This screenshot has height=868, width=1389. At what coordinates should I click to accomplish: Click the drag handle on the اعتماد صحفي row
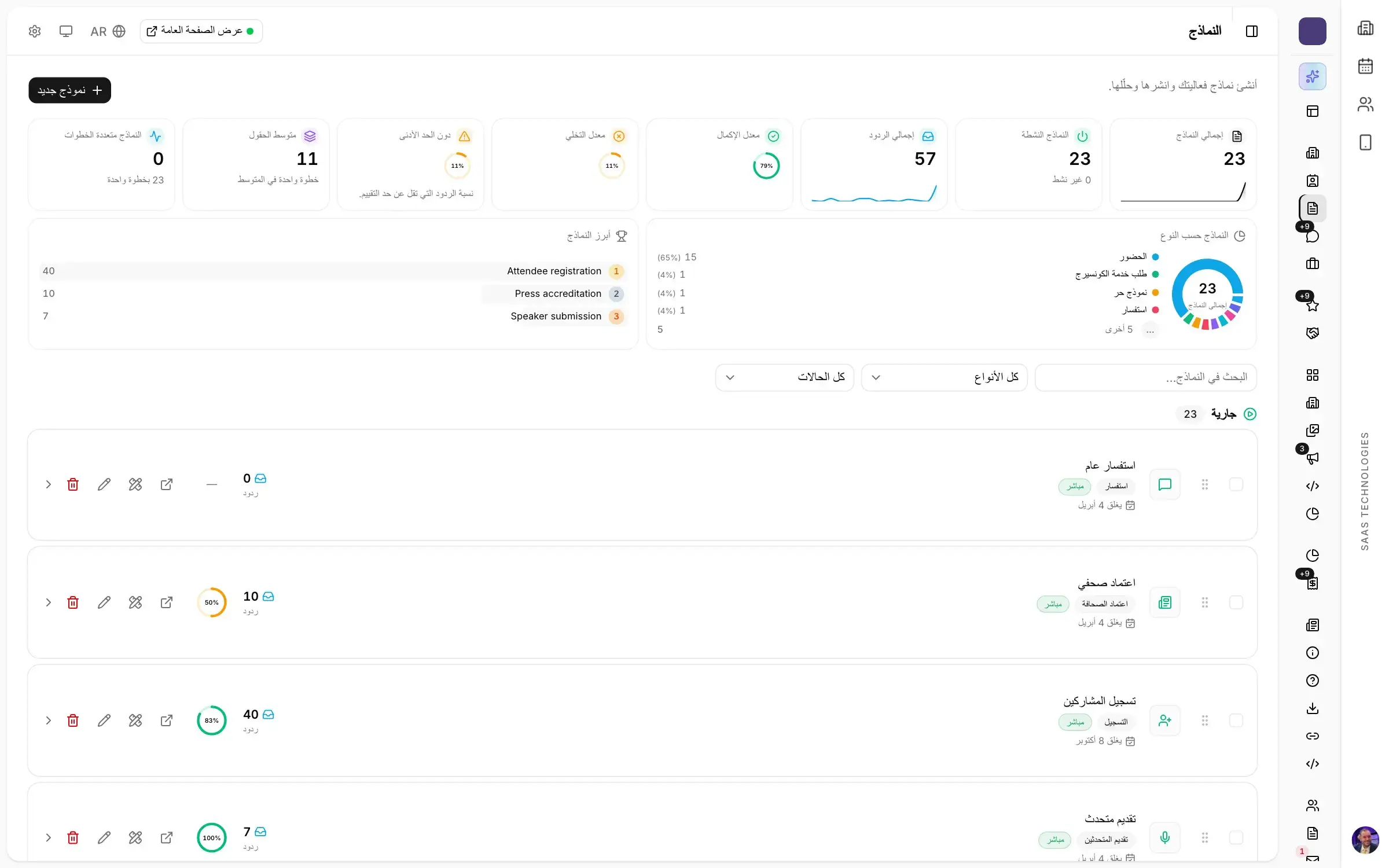click(1205, 602)
